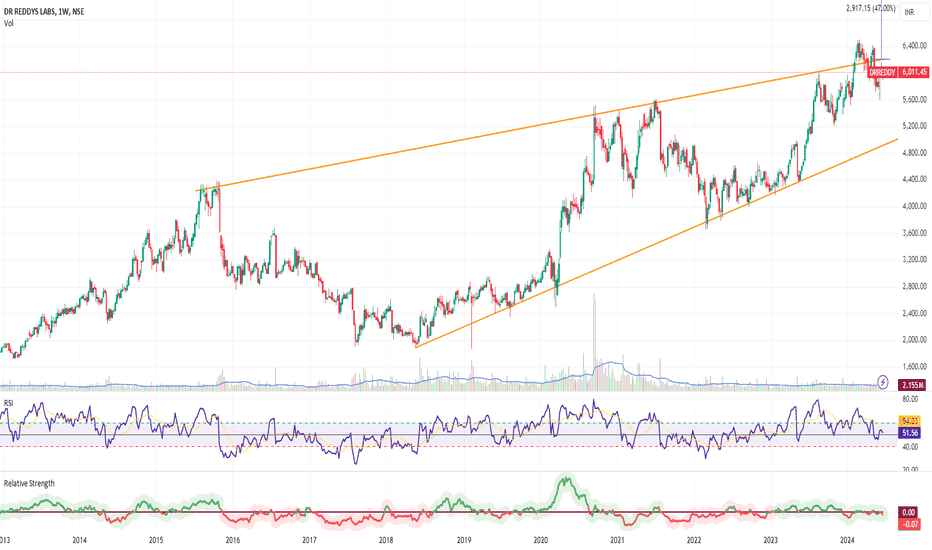The height and width of the screenshot is (550, 932).
Task: Click the 54.03 RSI value label
Action: pos(910,421)
